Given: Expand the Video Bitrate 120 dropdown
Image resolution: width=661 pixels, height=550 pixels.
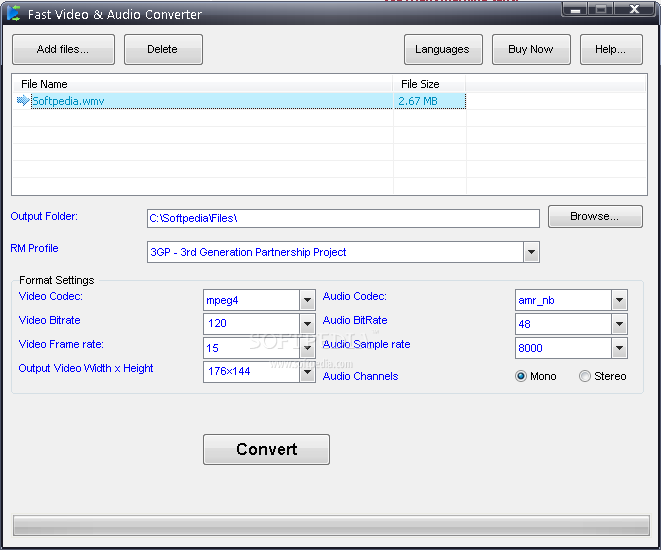Looking at the screenshot, I should click(x=307, y=324).
